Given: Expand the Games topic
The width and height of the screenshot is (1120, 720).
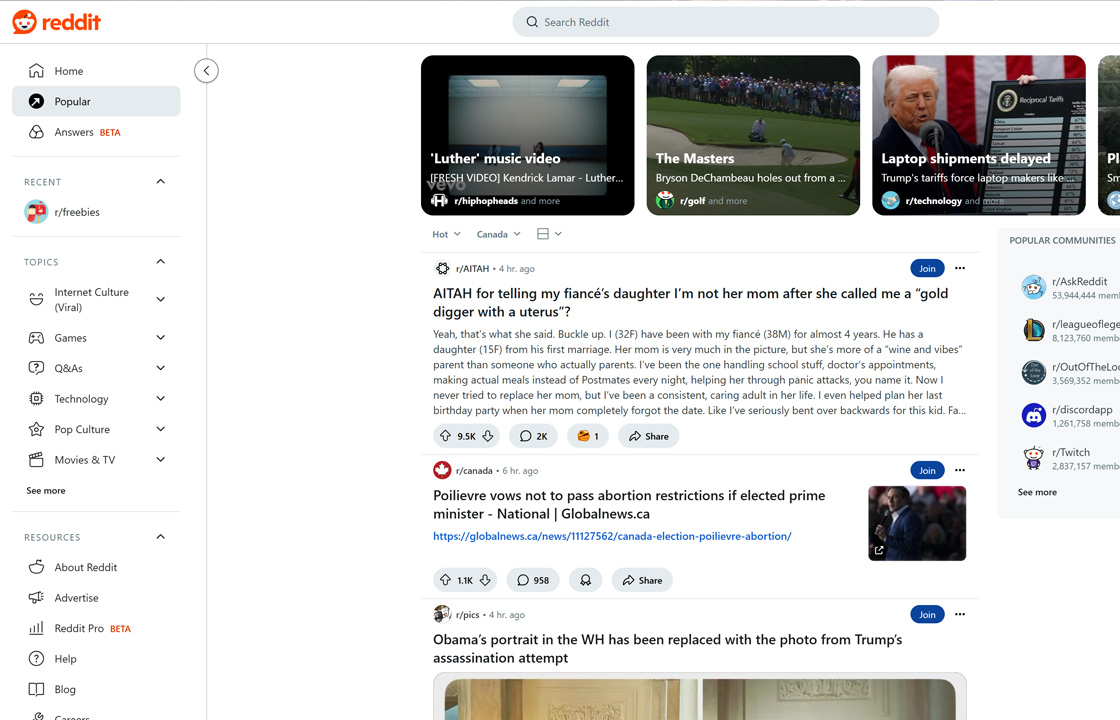Looking at the screenshot, I should (x=161, y=337).
